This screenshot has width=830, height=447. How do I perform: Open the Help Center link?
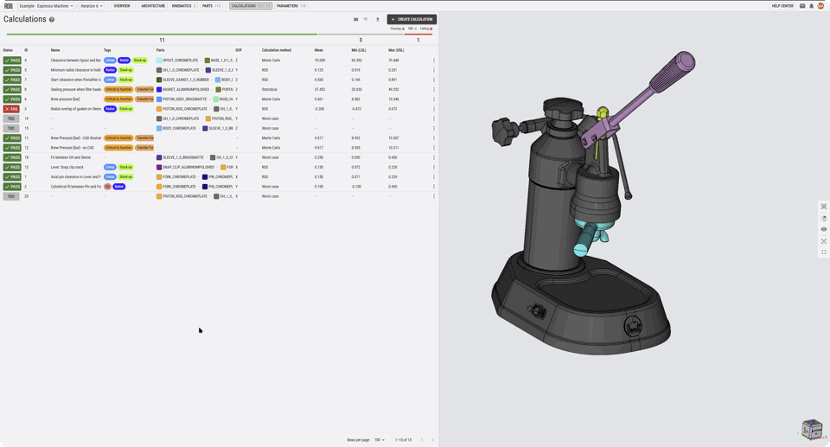[782, 6]
